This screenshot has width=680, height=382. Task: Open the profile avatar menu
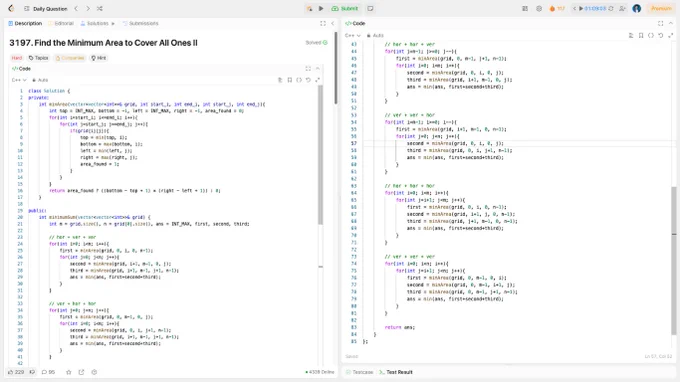[x=637, y=9]
